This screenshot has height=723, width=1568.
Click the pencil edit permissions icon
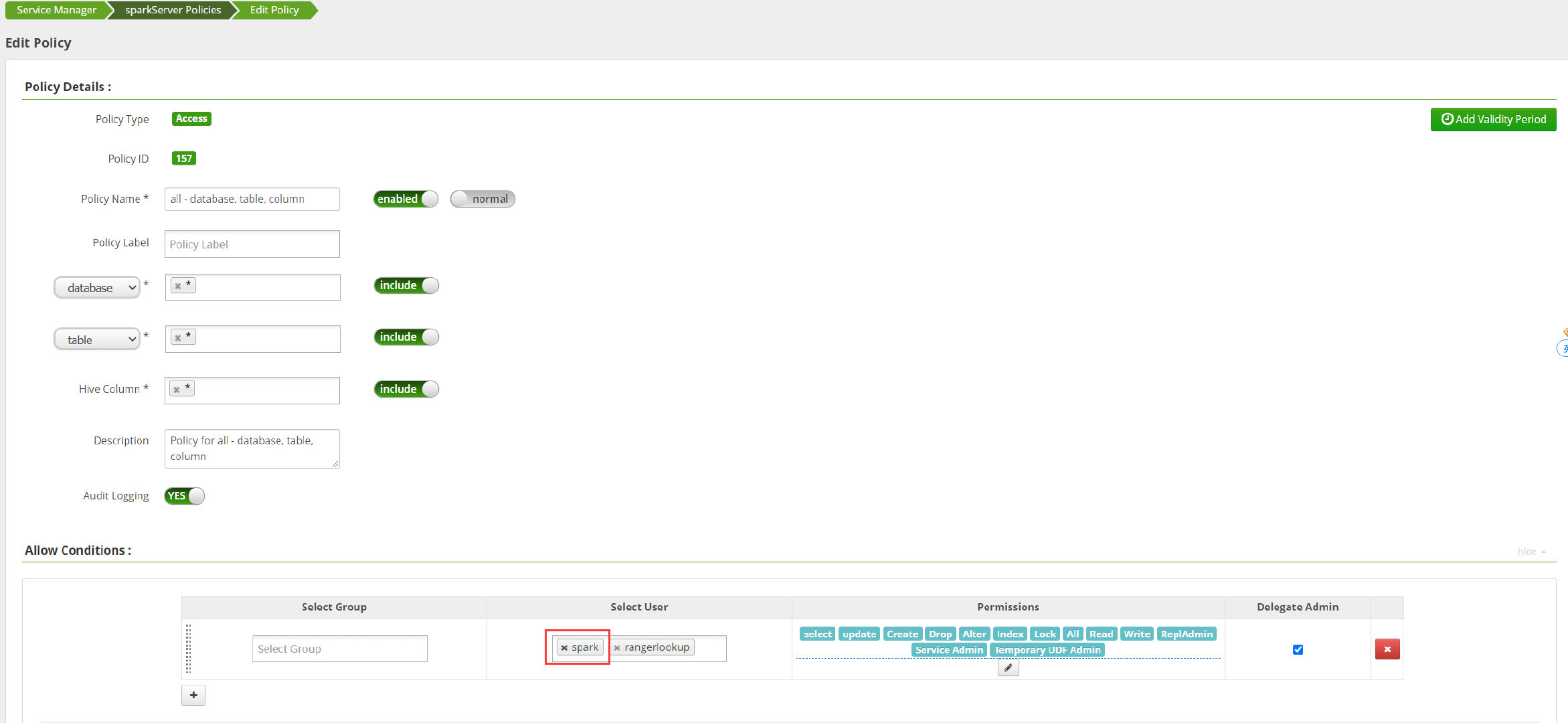(x=1008, y=667)
